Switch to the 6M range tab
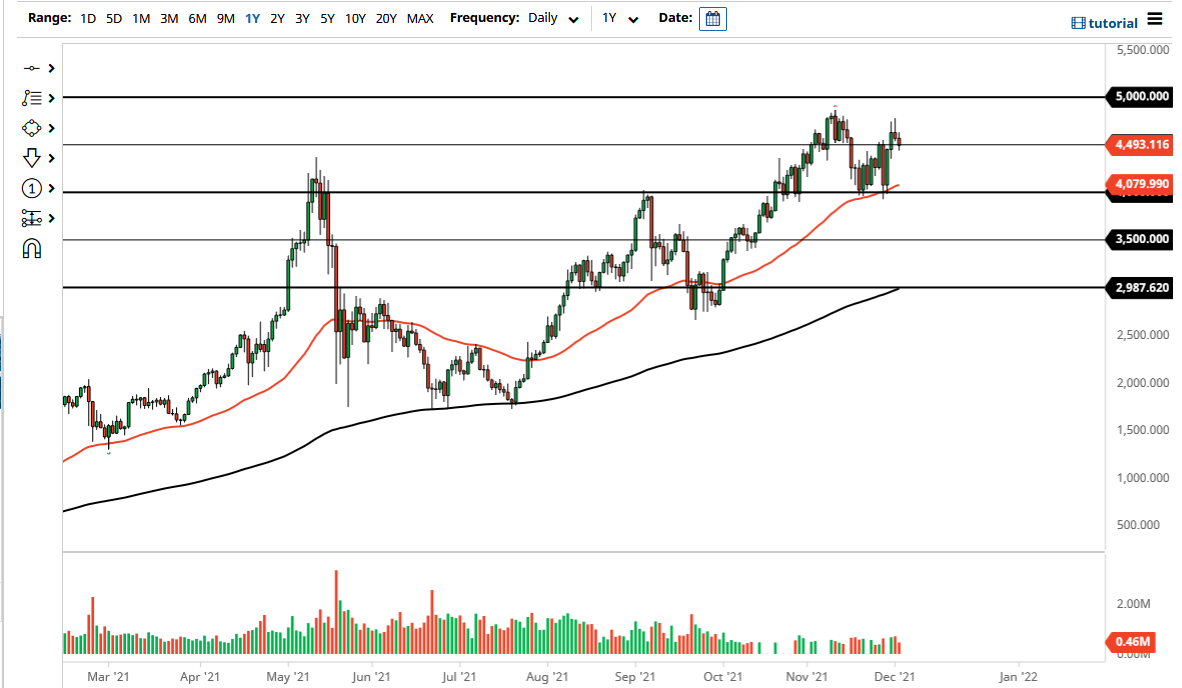Screen dimensions: 1182x688 pos(195,18)
